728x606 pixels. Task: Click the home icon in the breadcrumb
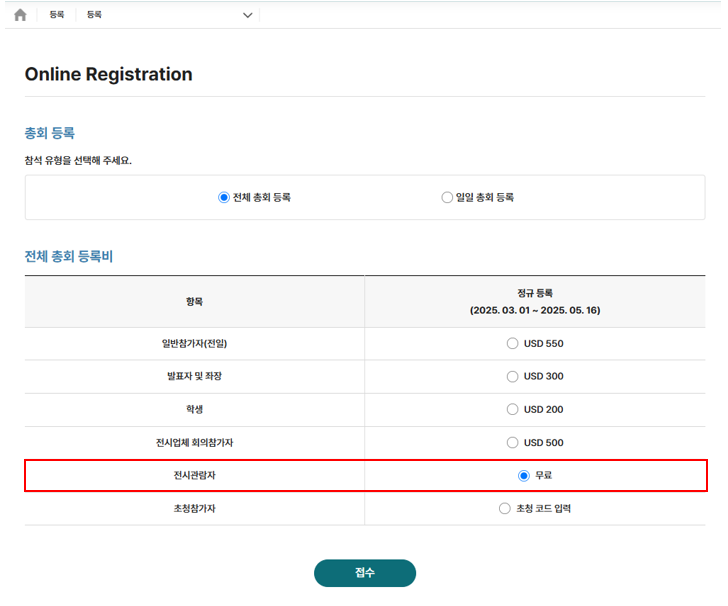[20, 15]
